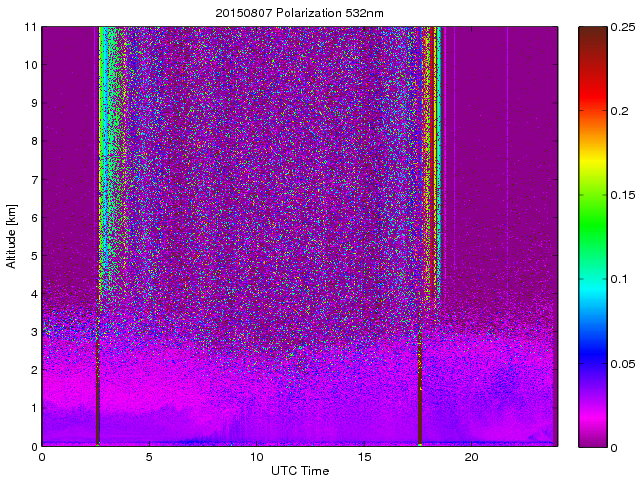The image size is (640, 480).
Task: Click the y-axis tick label 11
Action: 30,27
